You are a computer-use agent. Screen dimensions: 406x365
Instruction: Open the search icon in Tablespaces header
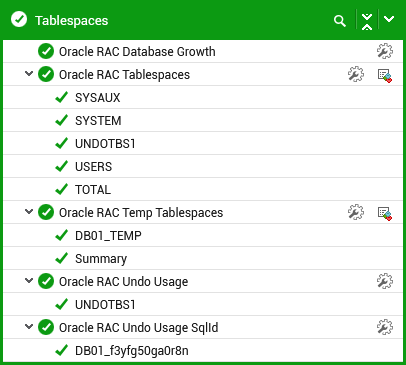pyautogui.click(x=340, y=21)
